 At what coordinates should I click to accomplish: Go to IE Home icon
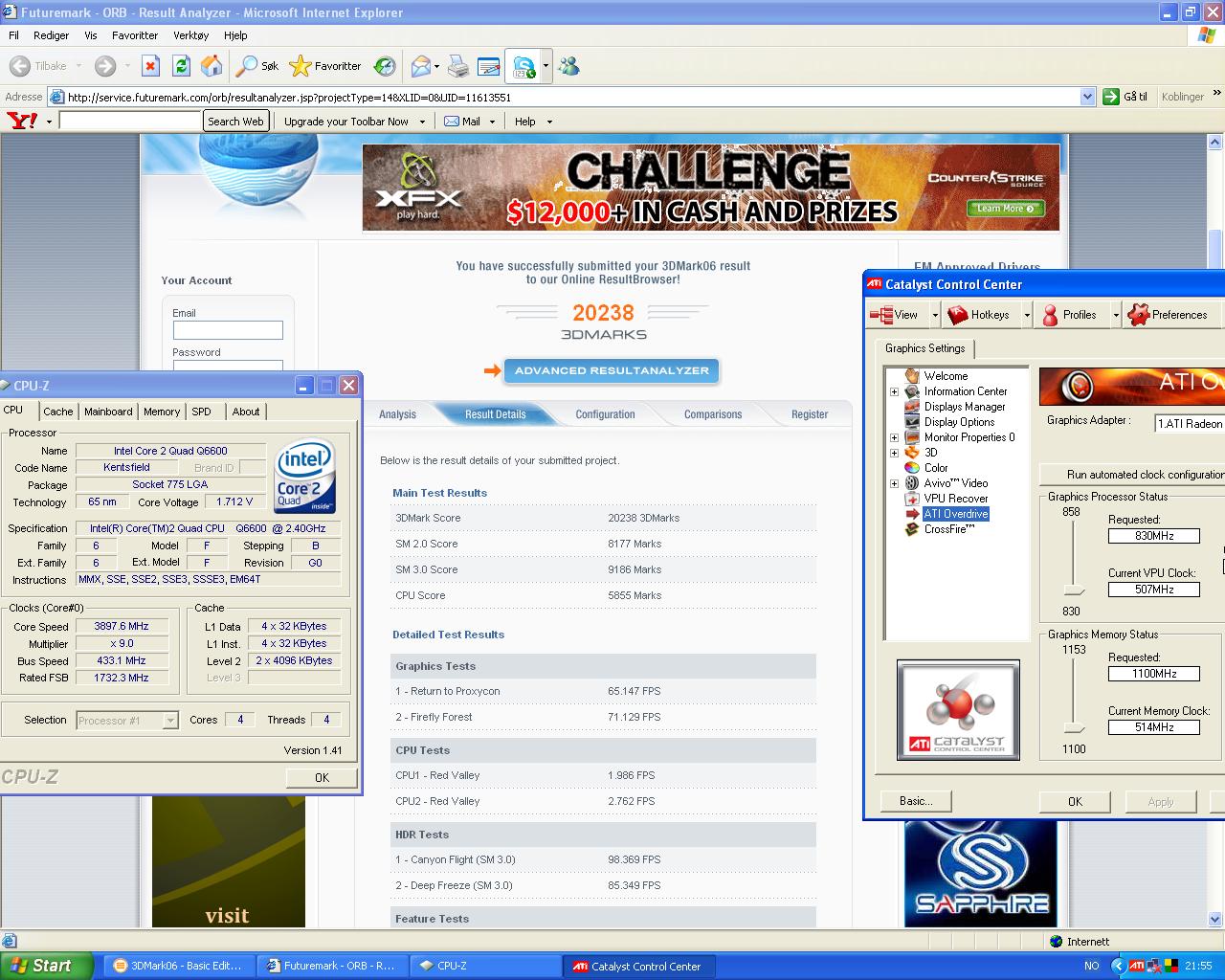click(x=212, y=66)
